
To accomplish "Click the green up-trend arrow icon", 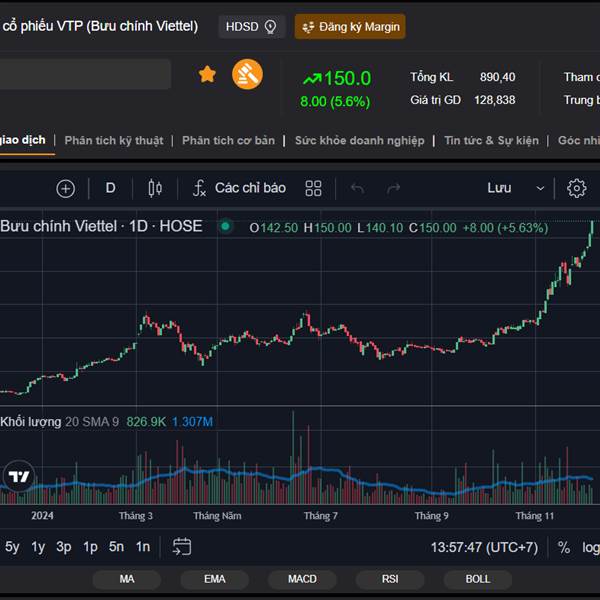I will (312, 79).
